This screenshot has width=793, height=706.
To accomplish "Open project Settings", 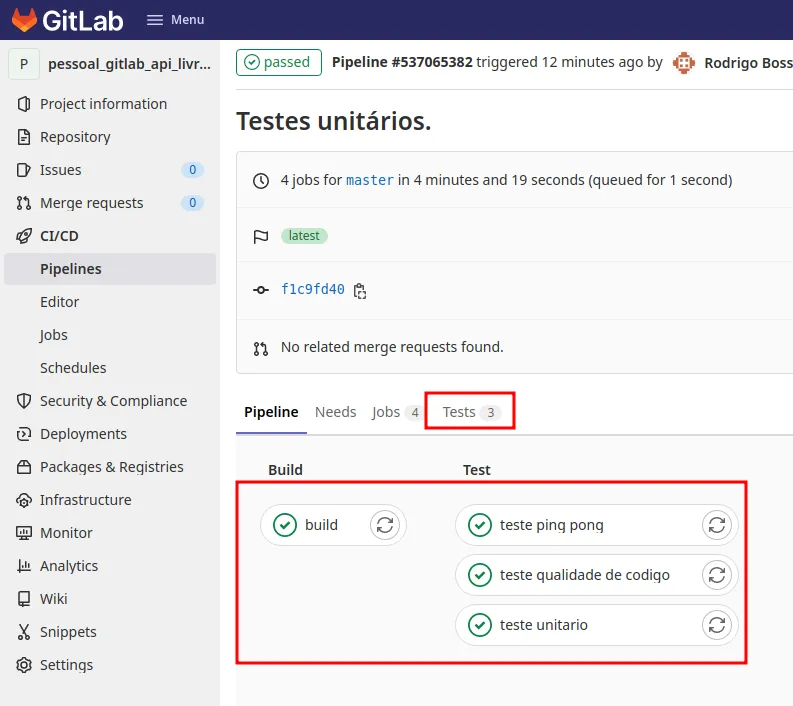I will 66,665.
